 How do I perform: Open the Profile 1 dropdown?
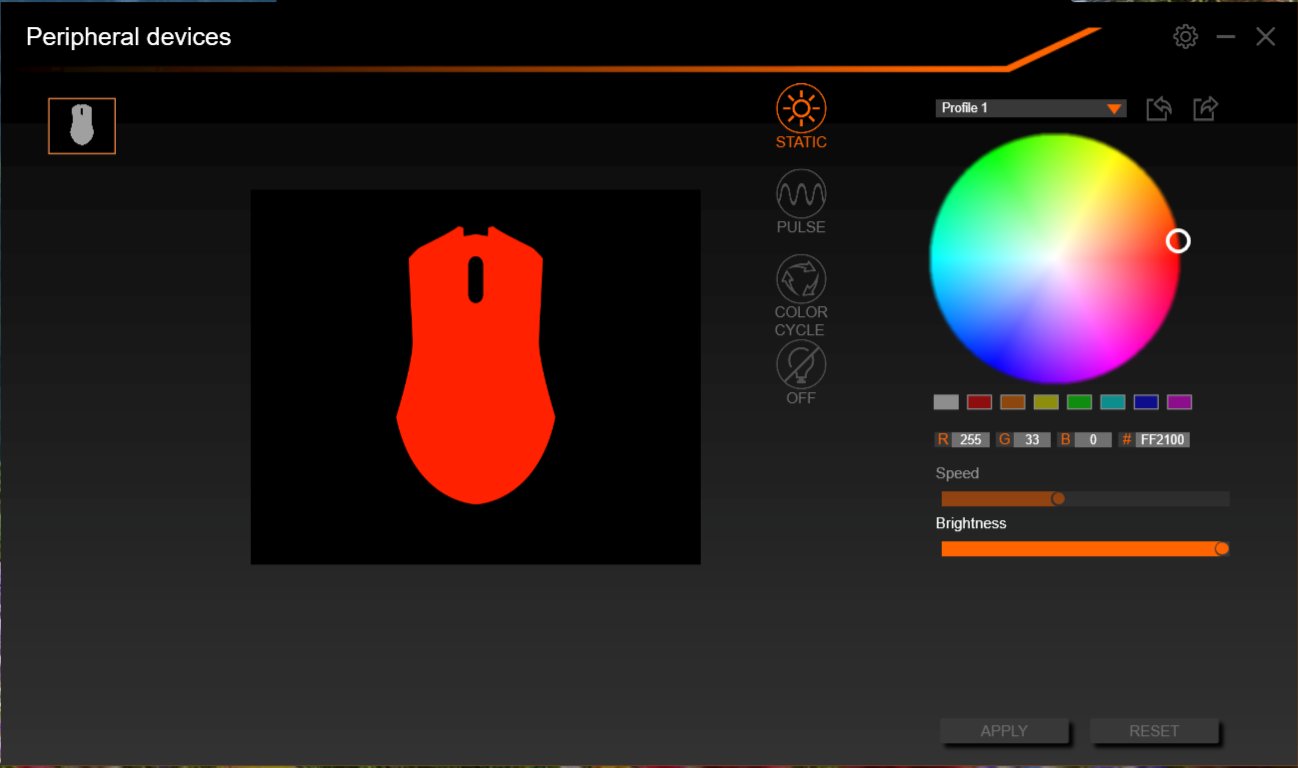1030,107
